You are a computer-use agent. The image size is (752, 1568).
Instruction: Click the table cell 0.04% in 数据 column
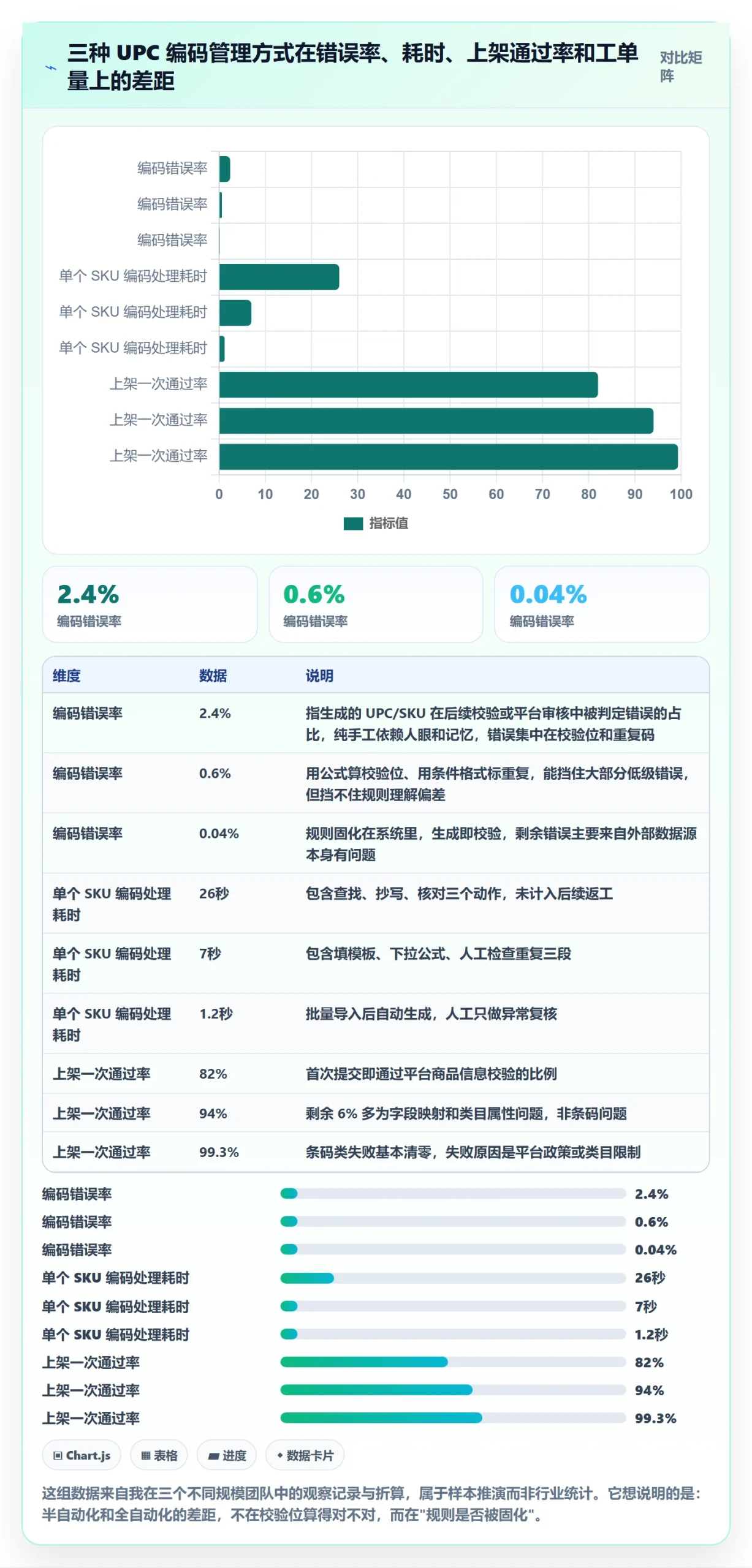tap(219, 834)
